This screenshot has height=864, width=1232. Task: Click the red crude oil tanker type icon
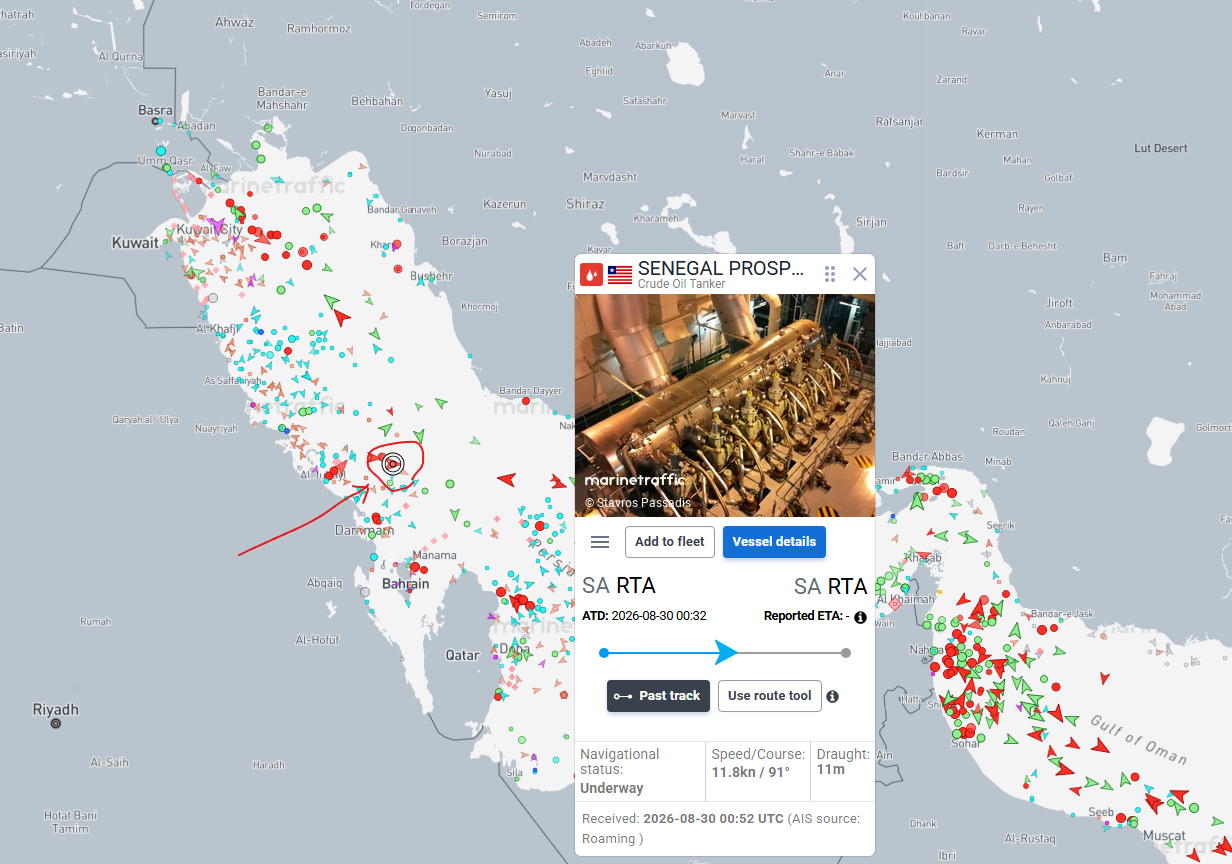pos(593,274)
